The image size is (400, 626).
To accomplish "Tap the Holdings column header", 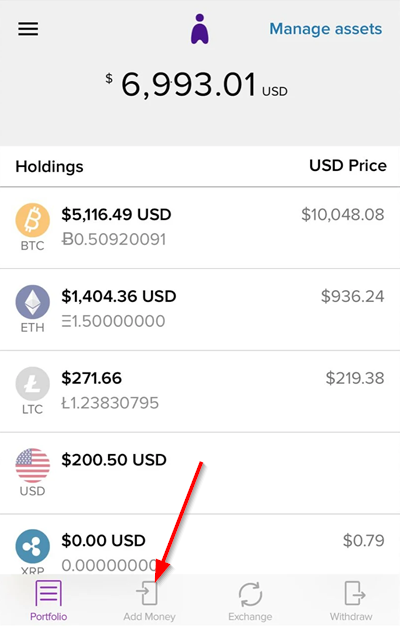I will 50,166.
